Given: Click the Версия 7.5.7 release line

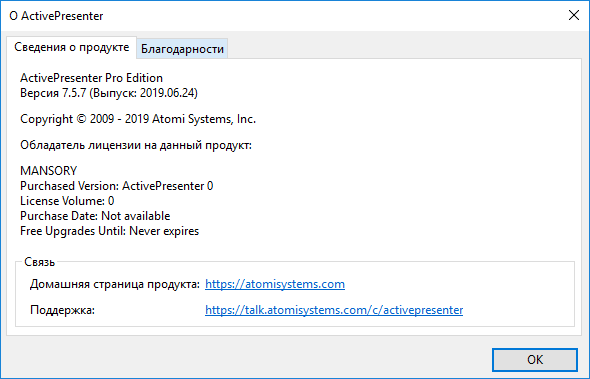Looking at the screenshot, I should point(109,93).
